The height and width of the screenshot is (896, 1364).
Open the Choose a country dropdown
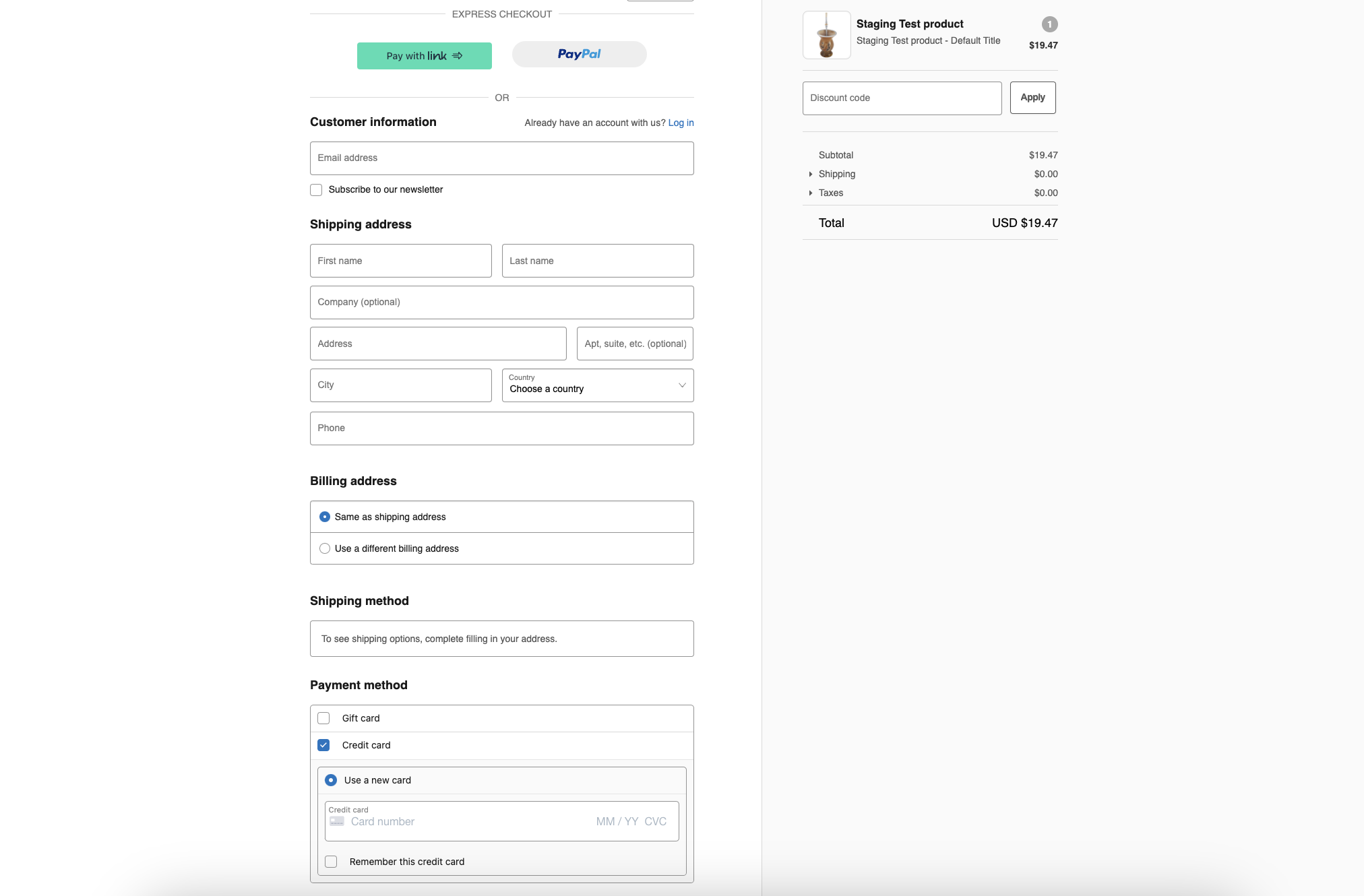tap(597, 385)
